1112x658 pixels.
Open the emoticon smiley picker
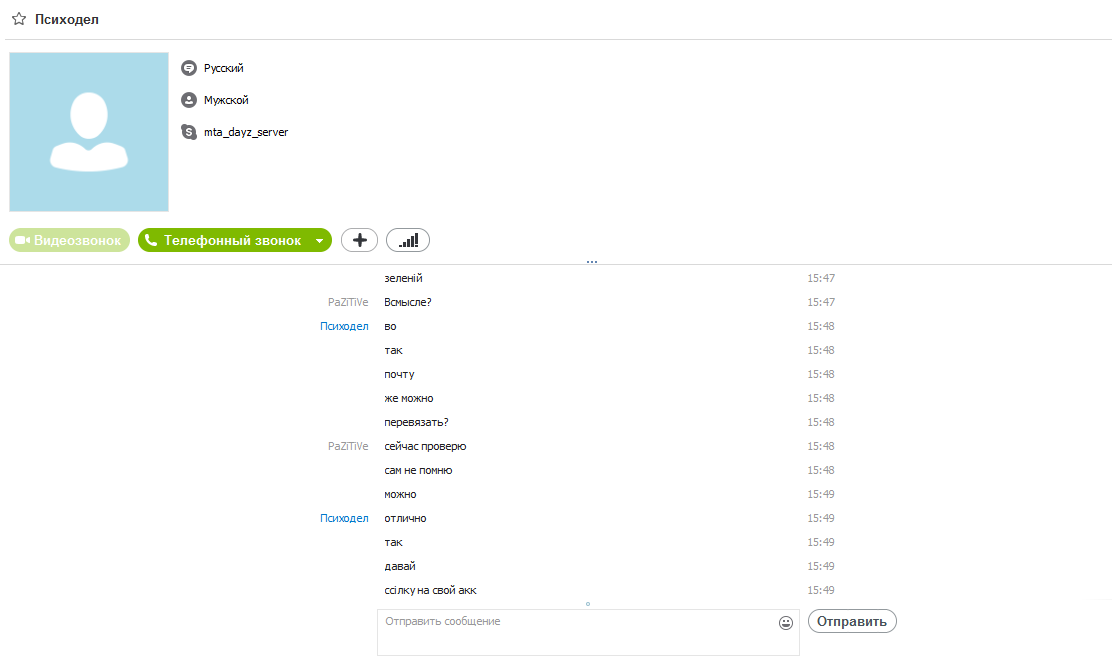pos(786,623)
